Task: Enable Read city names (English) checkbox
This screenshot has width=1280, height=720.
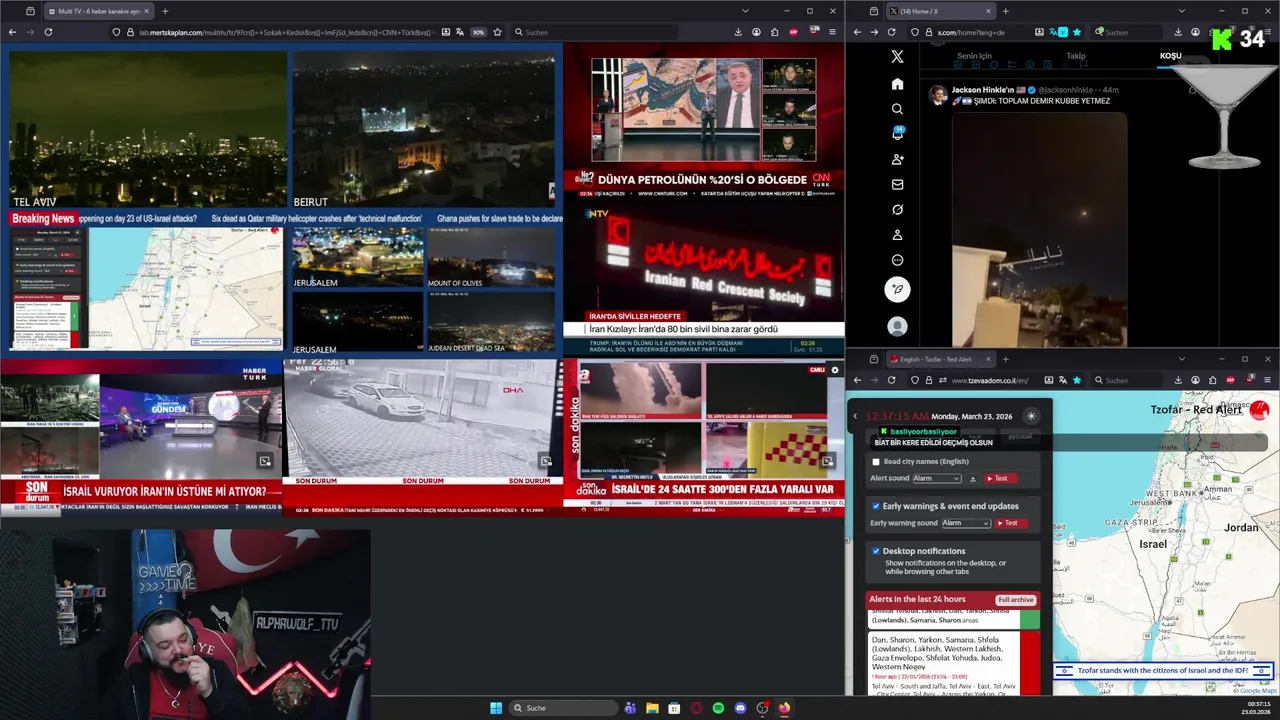Action: (x=876, y=462)
